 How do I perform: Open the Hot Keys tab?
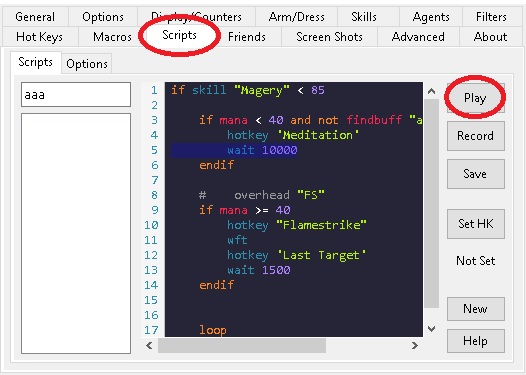point(39,37)
